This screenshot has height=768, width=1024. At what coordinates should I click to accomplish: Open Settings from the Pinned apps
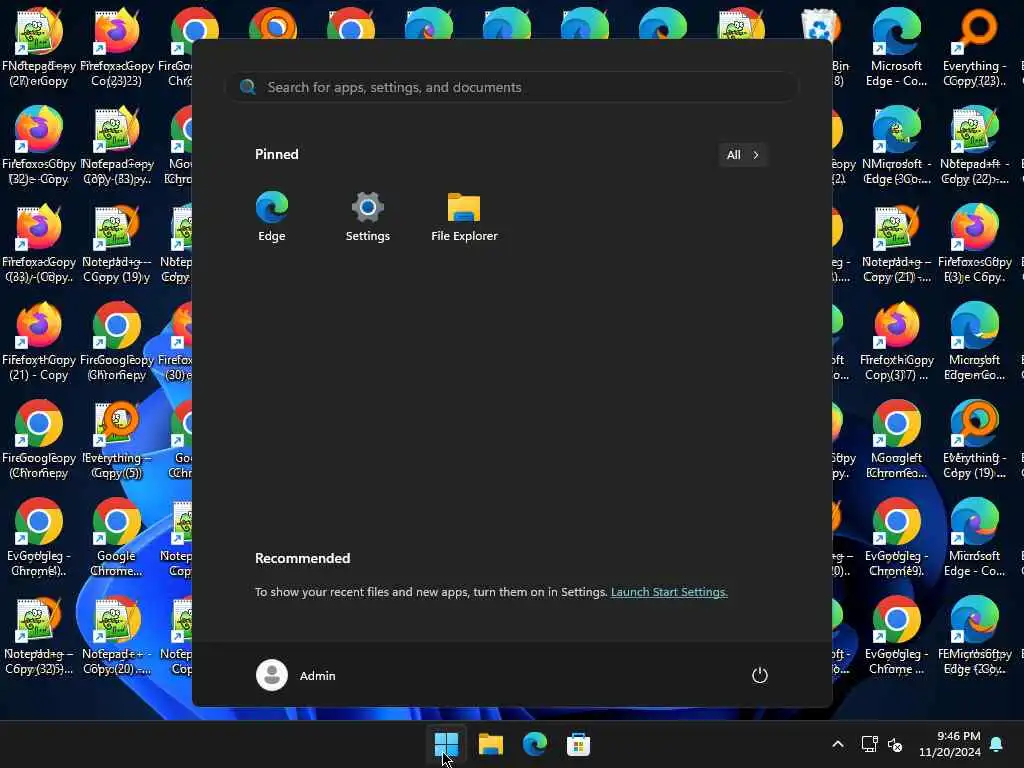(367, 217)
